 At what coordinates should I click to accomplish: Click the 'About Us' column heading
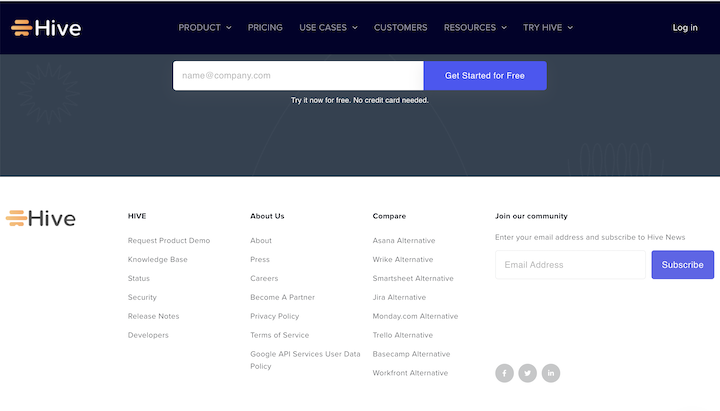267,216
